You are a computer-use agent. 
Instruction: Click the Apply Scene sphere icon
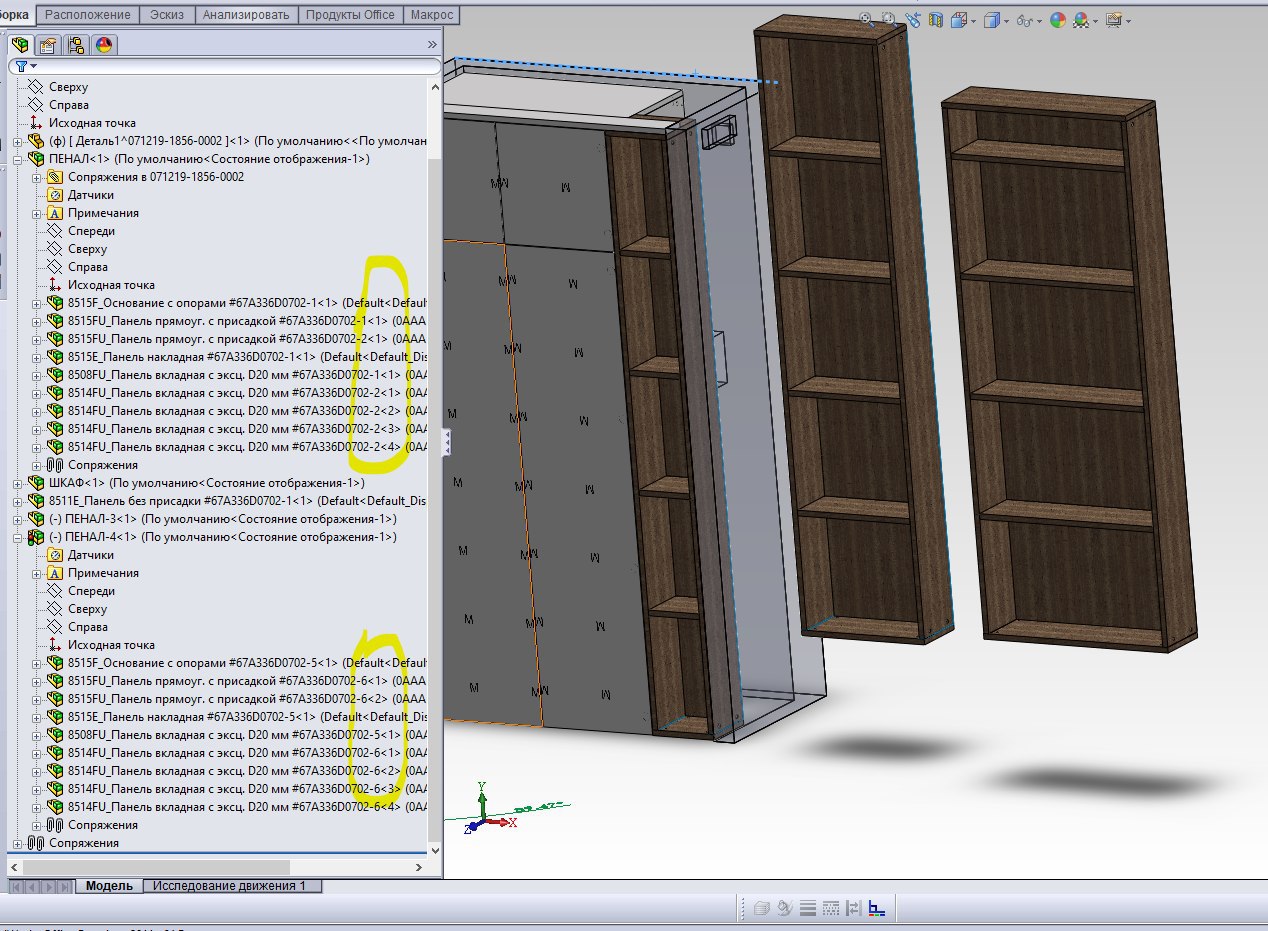click(x=1082, y=19)
